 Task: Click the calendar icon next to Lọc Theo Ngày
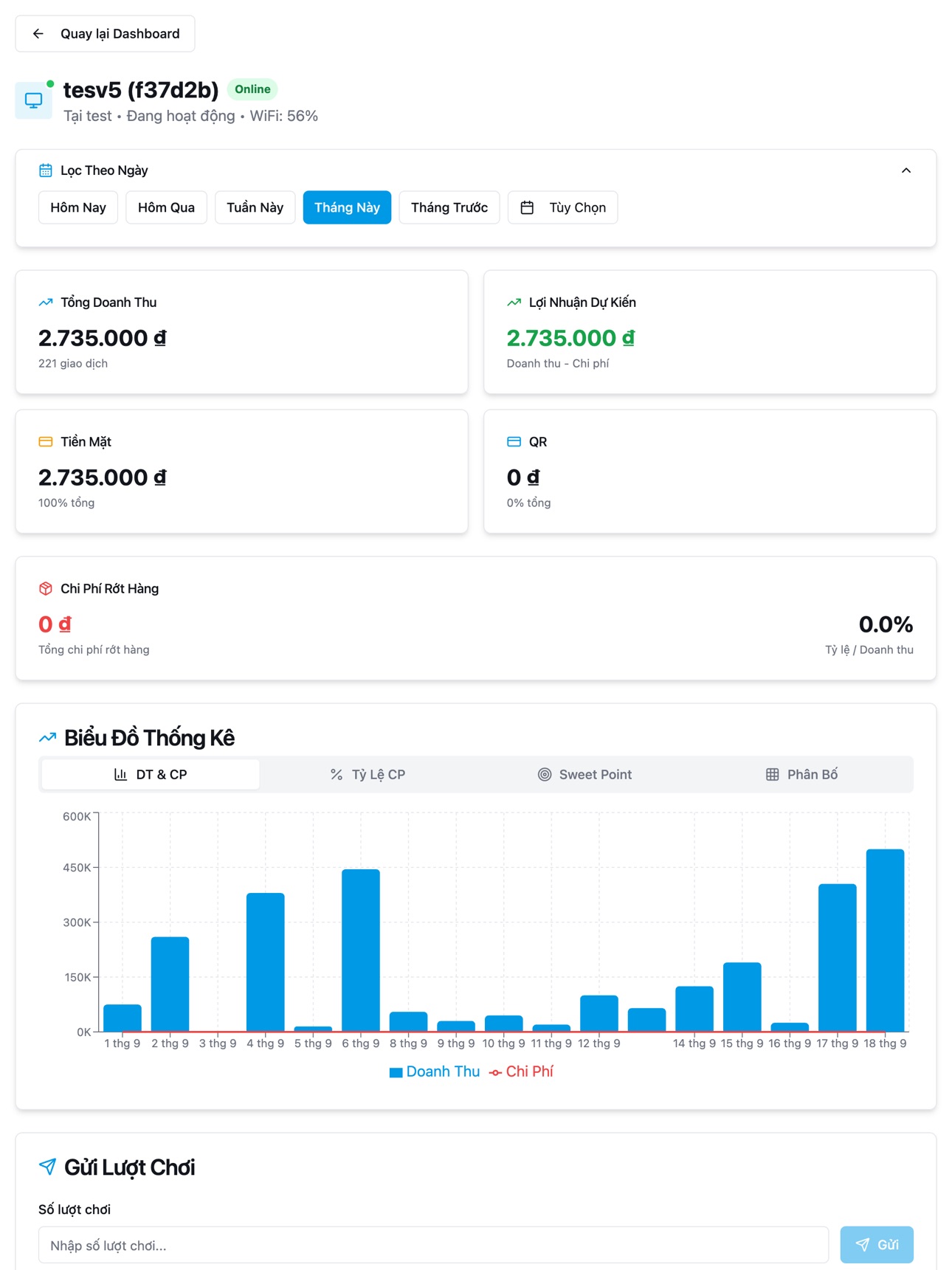click(46, 170)
